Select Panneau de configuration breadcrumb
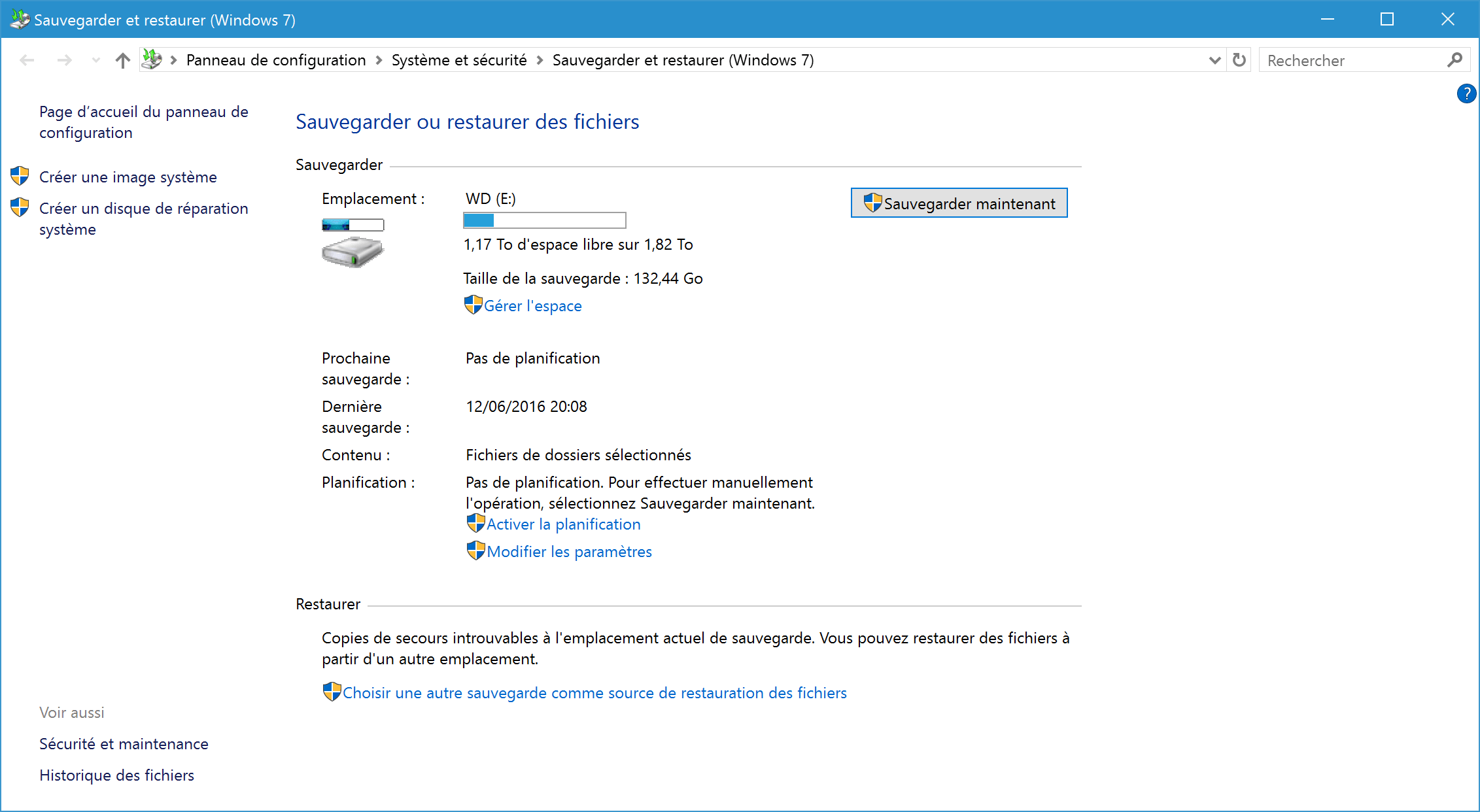The image size is (1480, 812). click(x=275, y=60)
